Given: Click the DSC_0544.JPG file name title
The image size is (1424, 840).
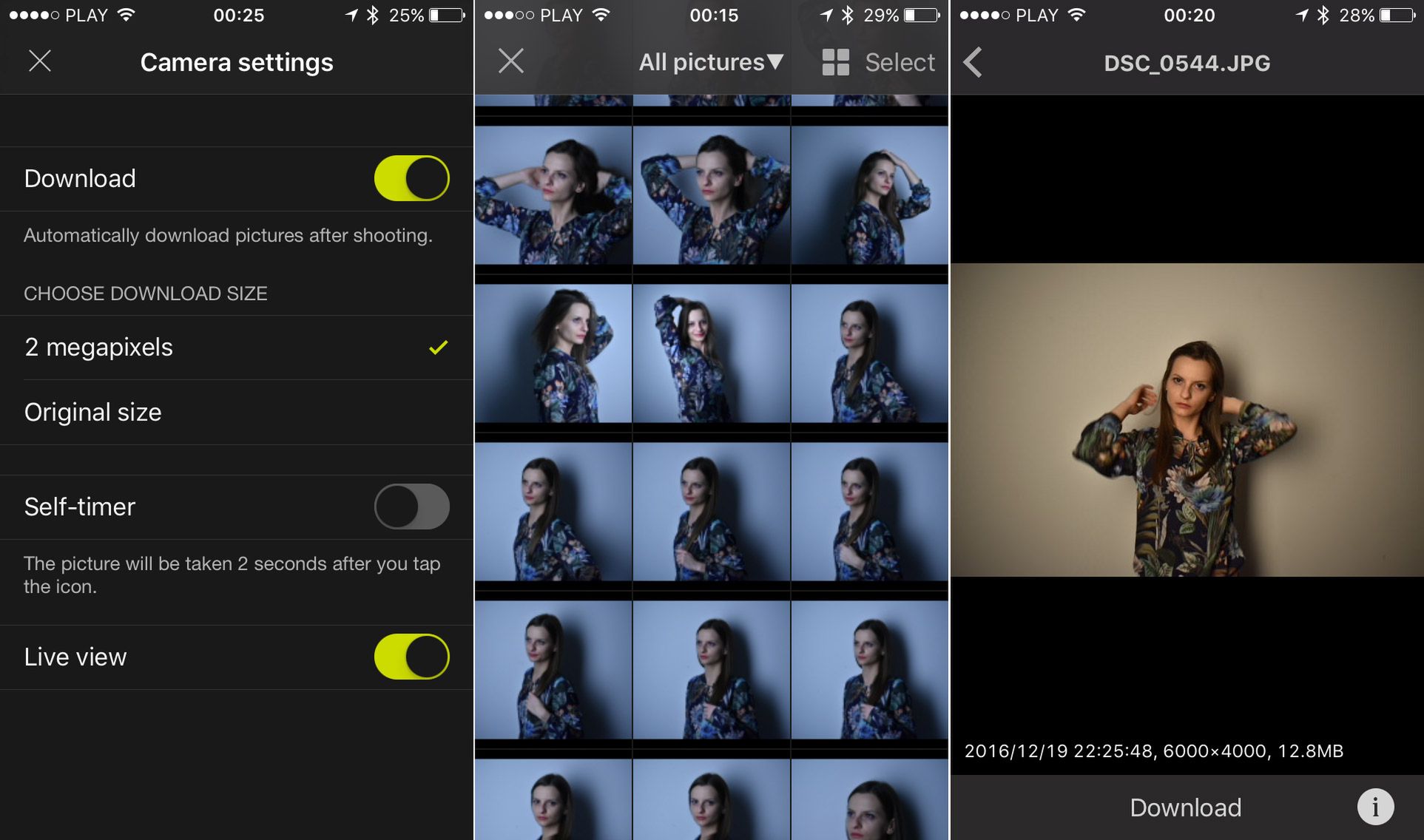Looking at the screenshot, I should click(1187, 63).
